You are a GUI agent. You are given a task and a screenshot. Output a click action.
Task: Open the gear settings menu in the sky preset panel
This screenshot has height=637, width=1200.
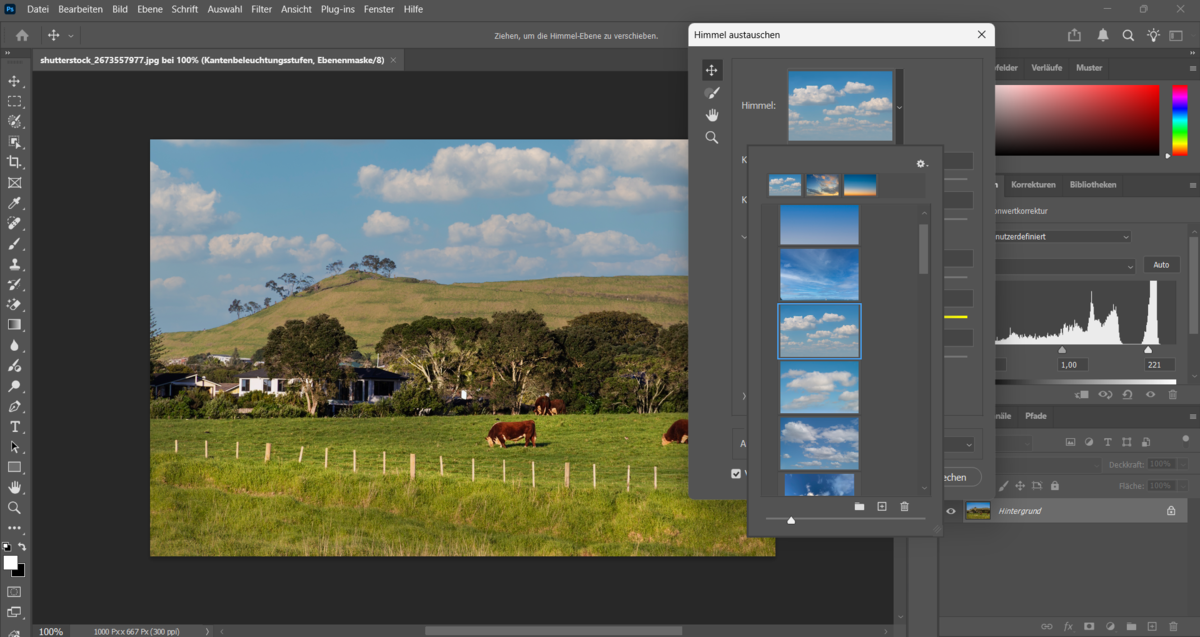pyautogui.click(x=920, y=163)
